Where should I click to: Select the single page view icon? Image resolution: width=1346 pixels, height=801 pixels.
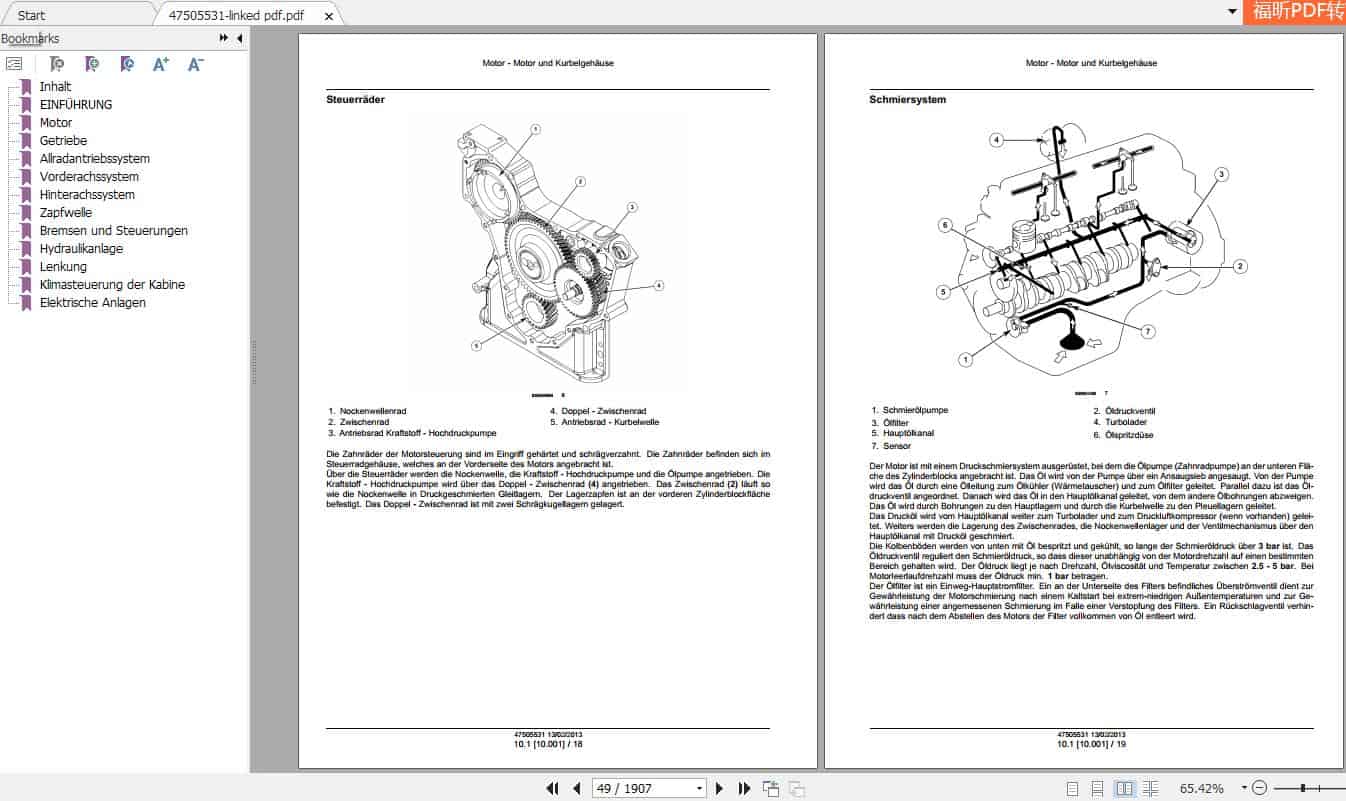click(1073, 788)
